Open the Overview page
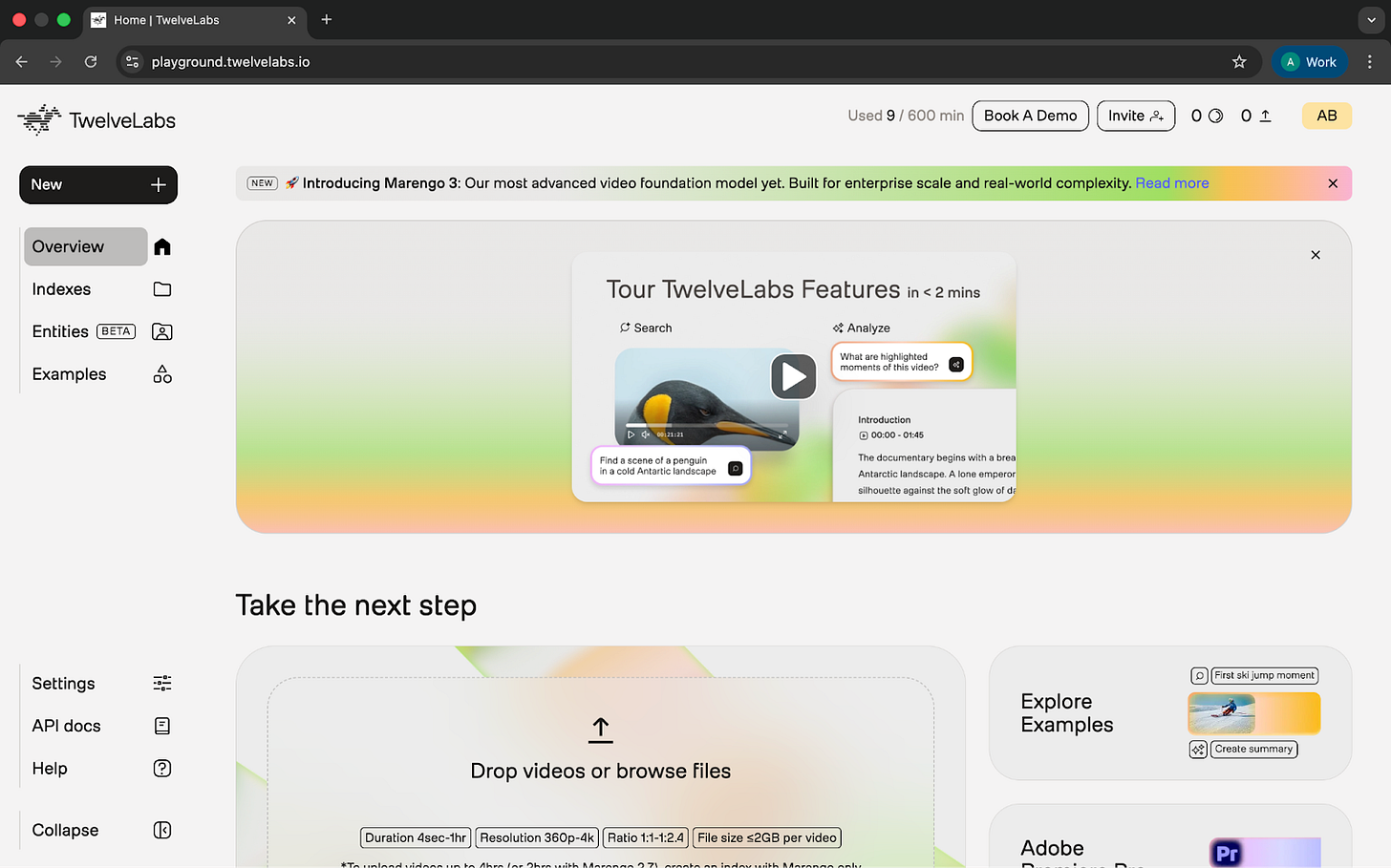1391x868 pixels. click(86, 247)
